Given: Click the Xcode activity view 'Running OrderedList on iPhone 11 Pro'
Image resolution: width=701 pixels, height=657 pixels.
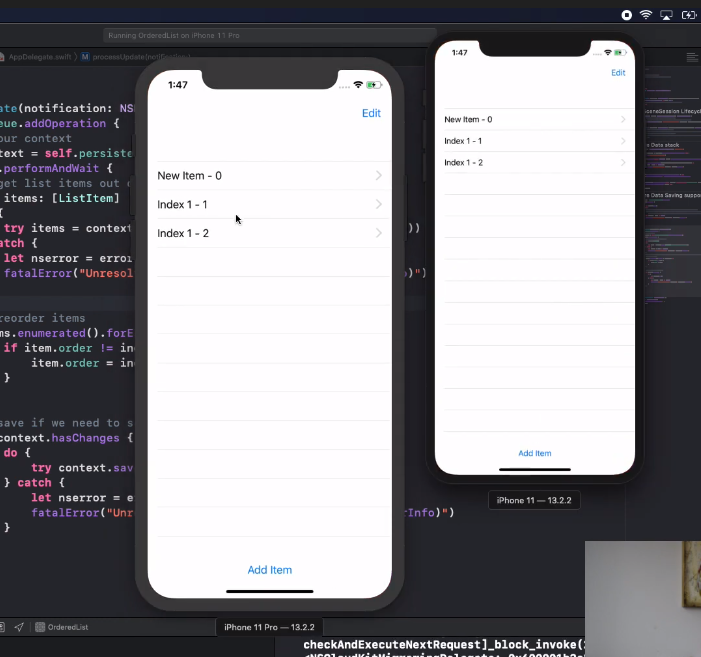Looking at the screenshot, I should point(269,35).
